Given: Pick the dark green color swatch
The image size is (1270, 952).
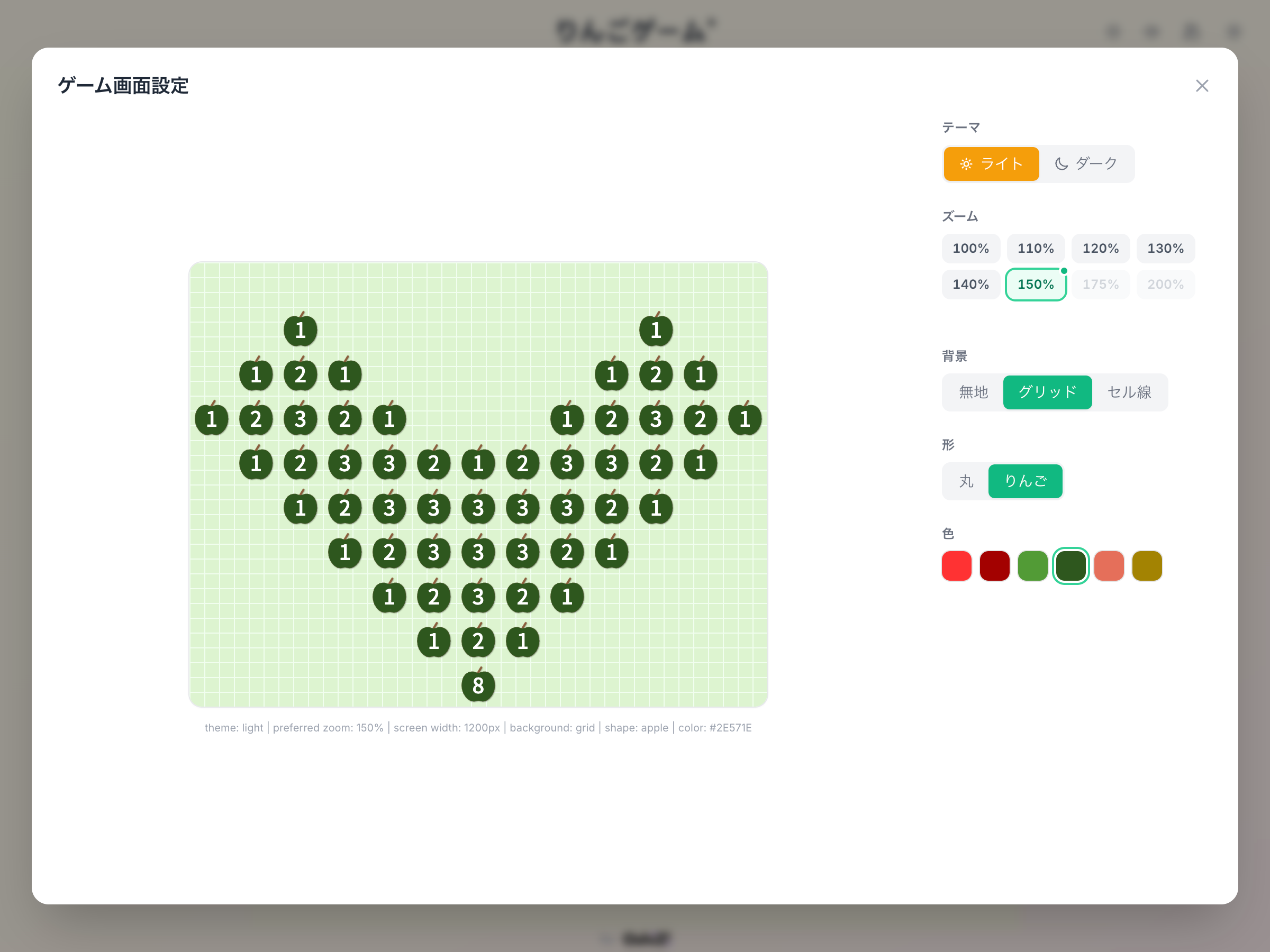Looking at the screenshot, I should (1071, 566).
